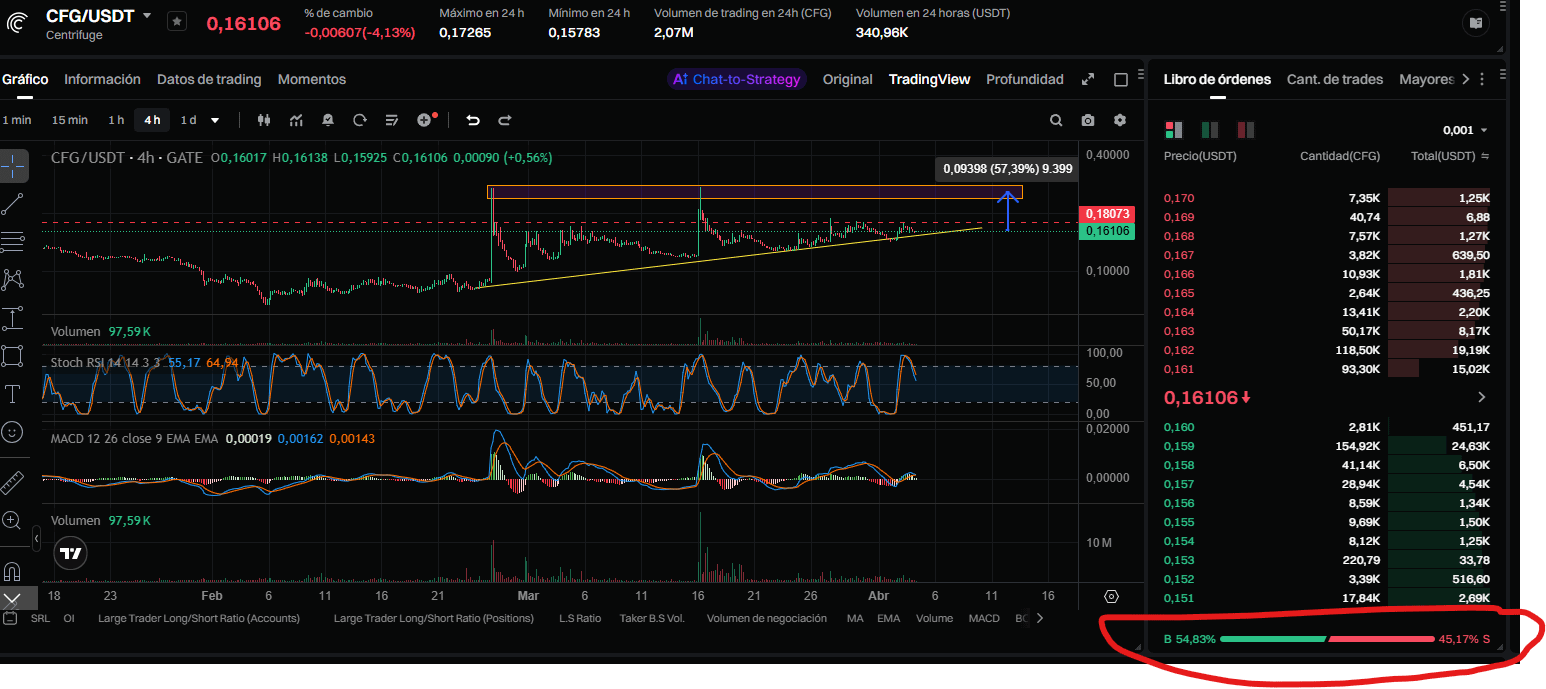Open the 0,001 price precision dropdown

(1465, 130)
